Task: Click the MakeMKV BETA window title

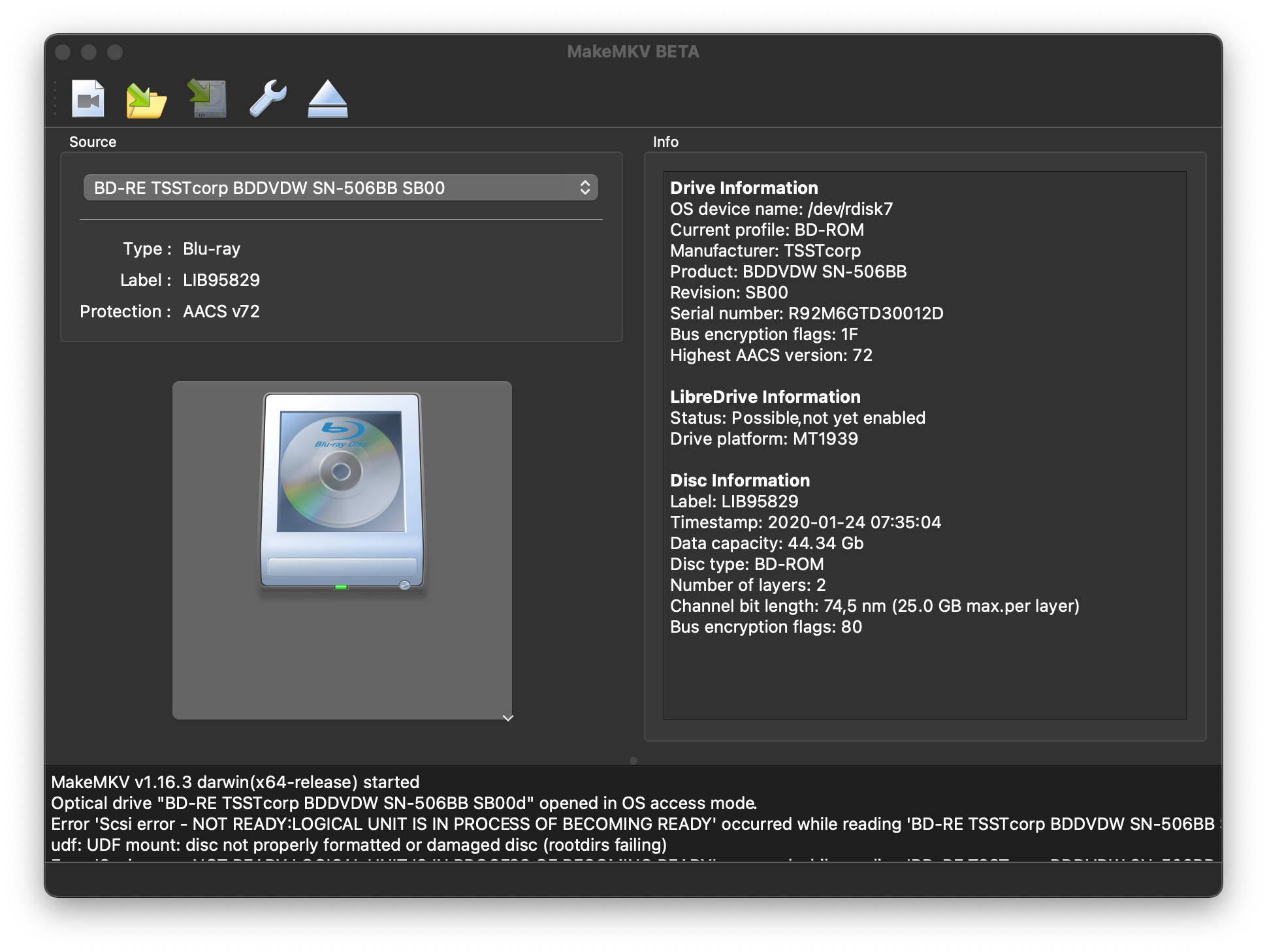Action: tap(632, 52)
